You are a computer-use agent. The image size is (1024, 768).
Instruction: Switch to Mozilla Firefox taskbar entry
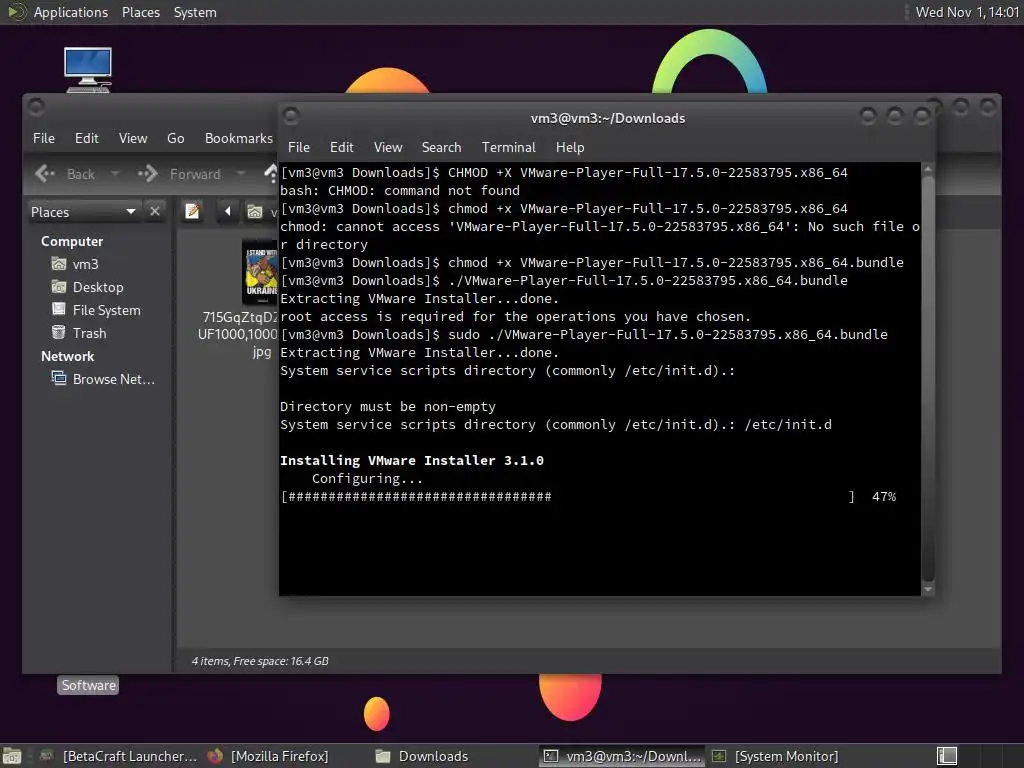268,756
